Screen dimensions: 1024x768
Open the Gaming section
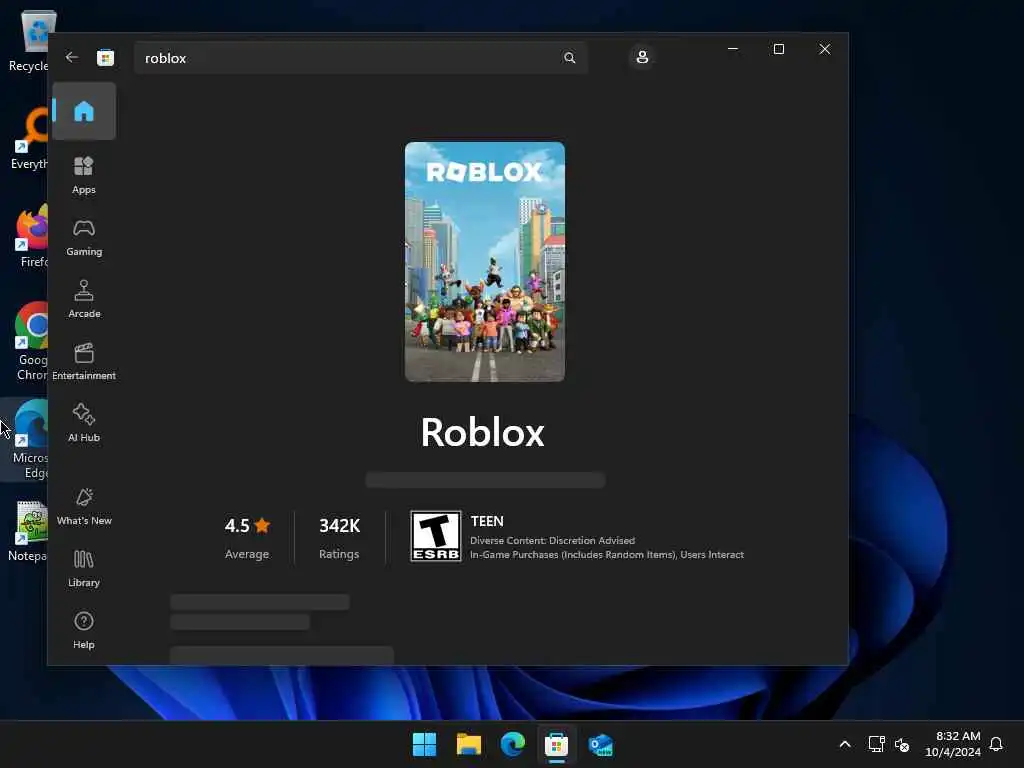(84, 237)
